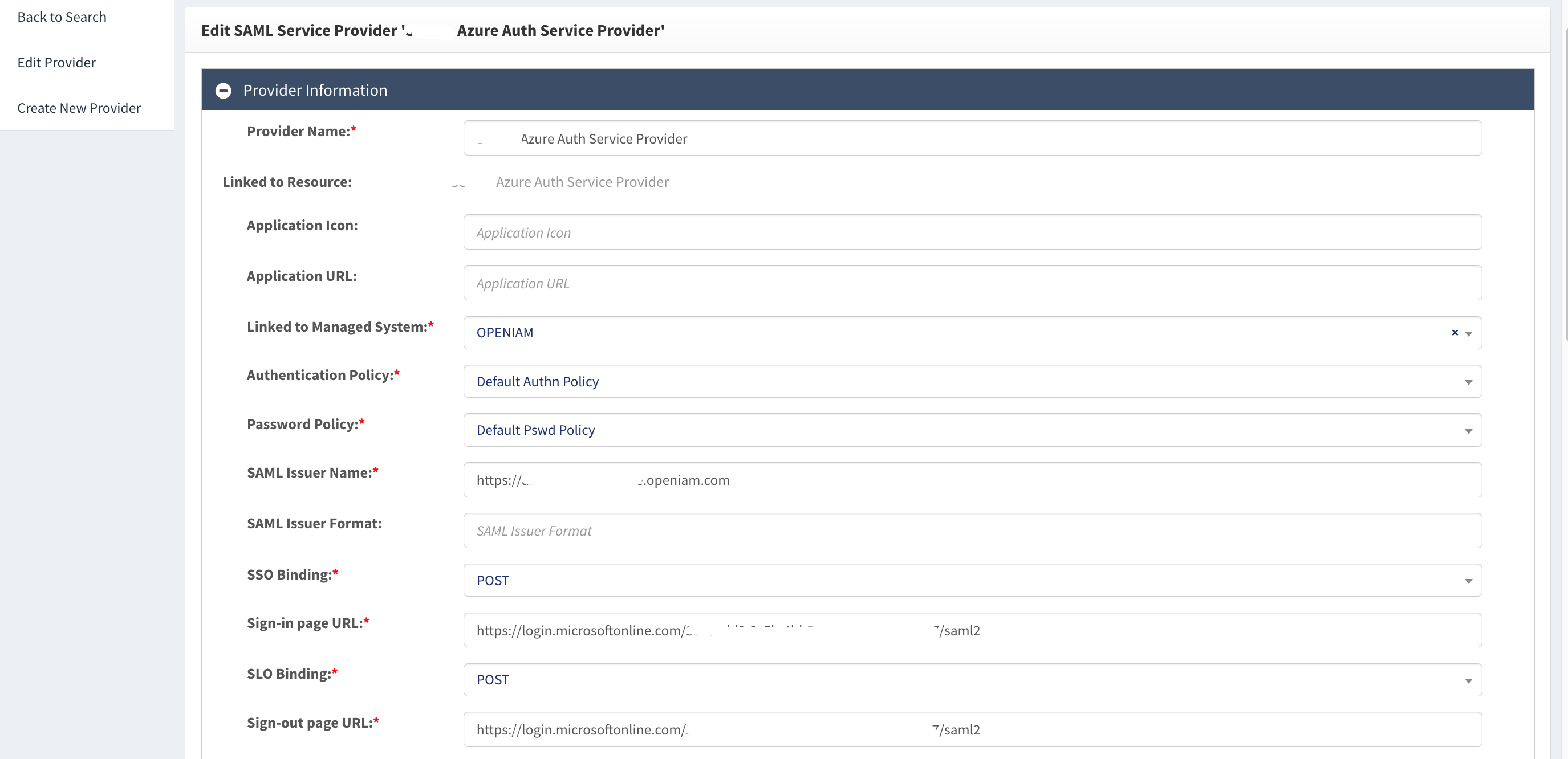Select Edit Provider in sidebar
1568x759 pixels.
click(56, 63)
